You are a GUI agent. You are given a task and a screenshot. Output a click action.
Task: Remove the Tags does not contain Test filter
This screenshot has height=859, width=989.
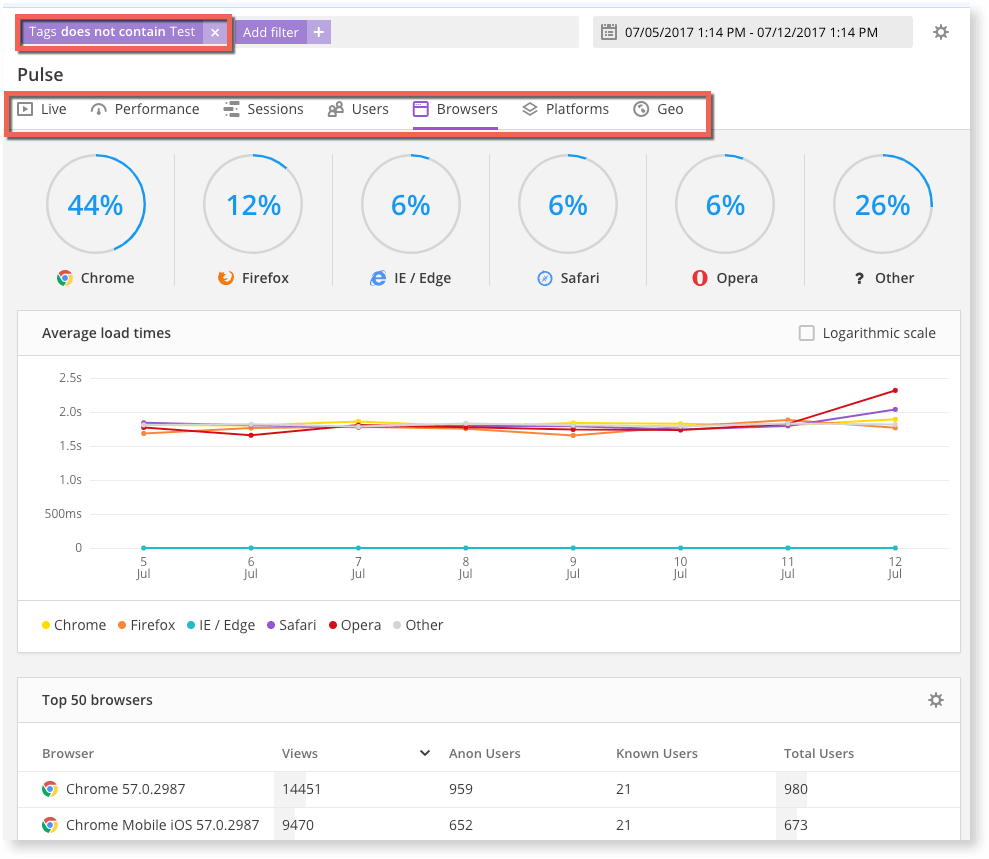pos(215,31)
